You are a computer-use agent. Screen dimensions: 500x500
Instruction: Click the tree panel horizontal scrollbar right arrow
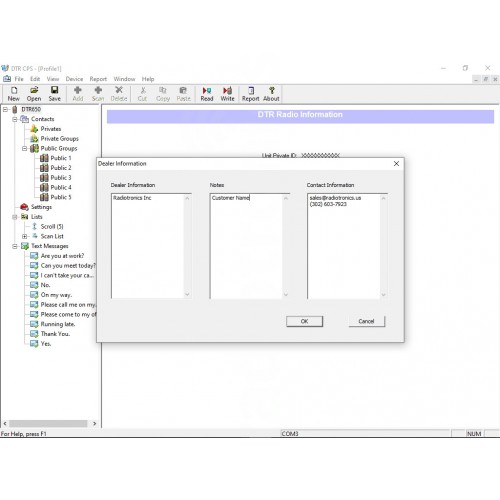tap(95, 423)
